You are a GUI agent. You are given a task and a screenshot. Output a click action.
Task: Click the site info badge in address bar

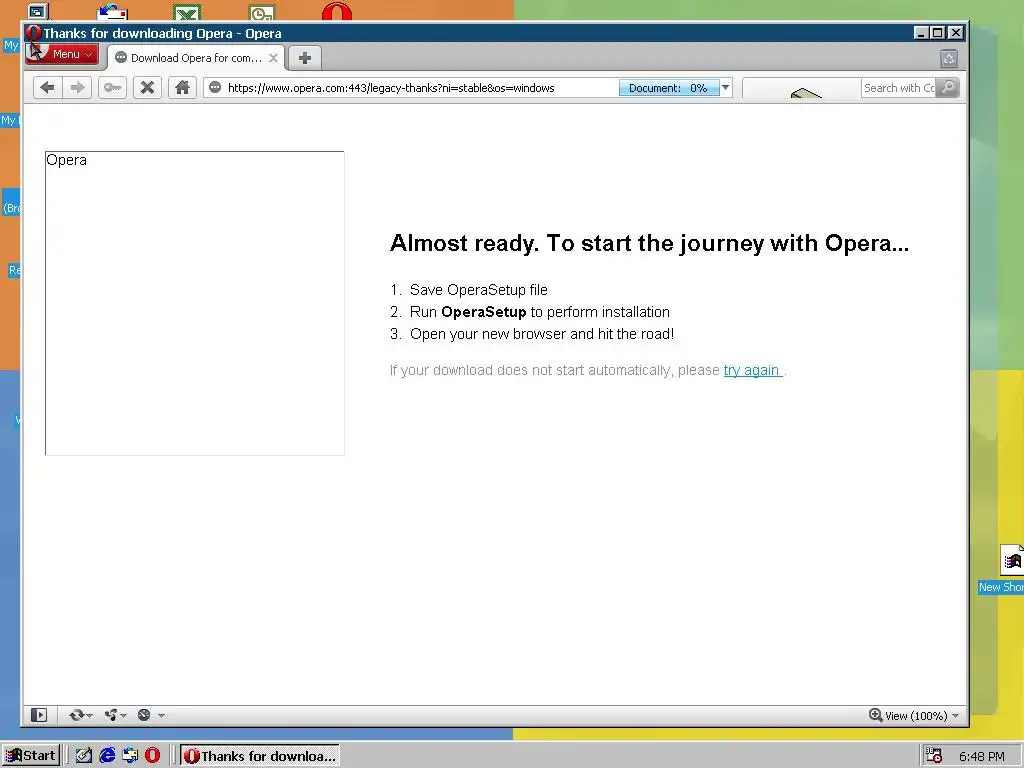[215, 88]
